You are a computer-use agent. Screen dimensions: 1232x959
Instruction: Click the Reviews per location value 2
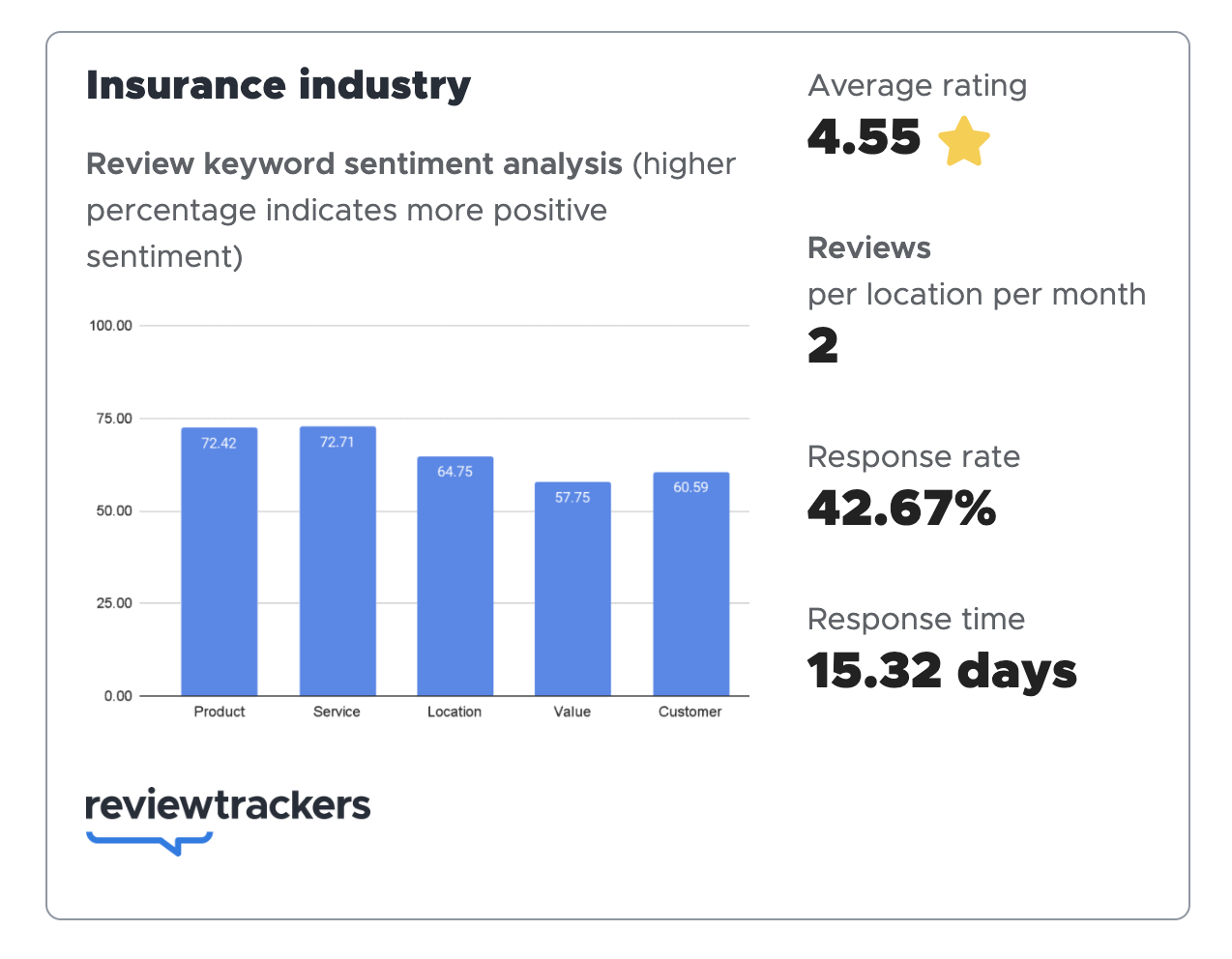823,346
